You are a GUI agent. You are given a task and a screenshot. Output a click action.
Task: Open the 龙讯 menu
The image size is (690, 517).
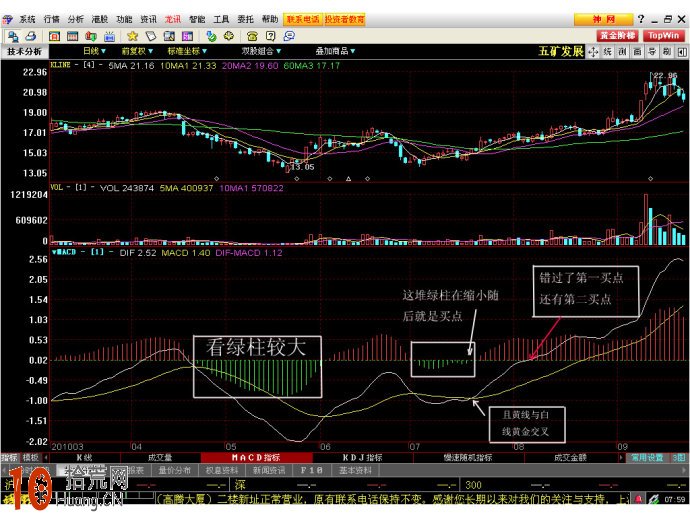coord(172,19)
